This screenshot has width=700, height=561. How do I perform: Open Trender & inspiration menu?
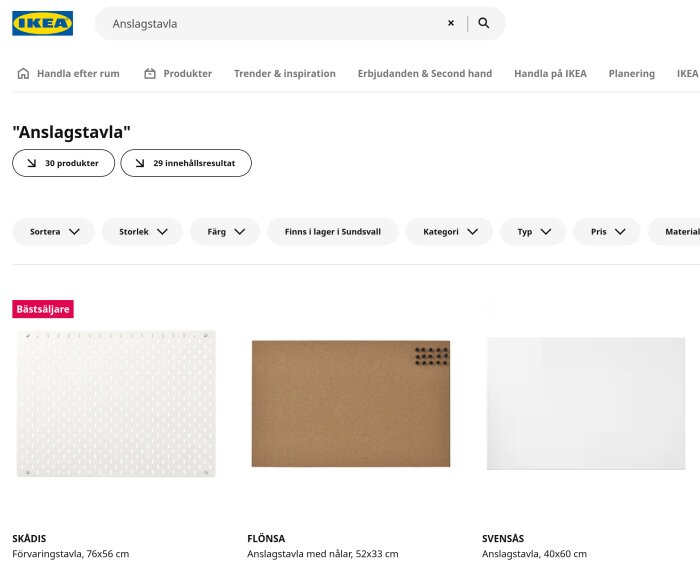285,74
